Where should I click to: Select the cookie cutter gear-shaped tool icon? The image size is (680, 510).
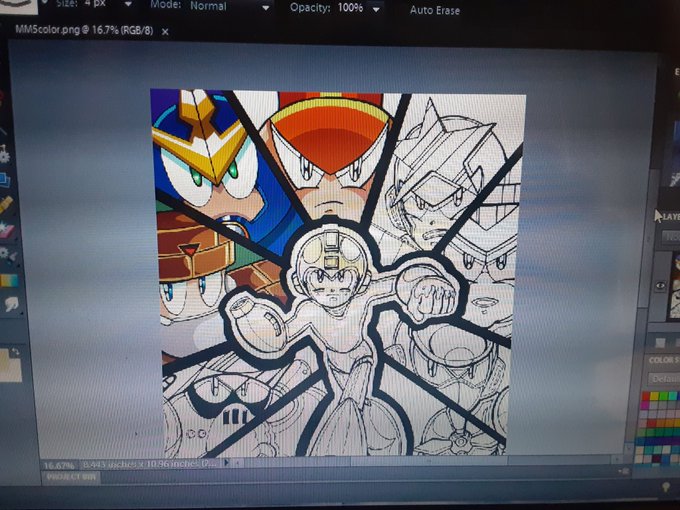4,154
